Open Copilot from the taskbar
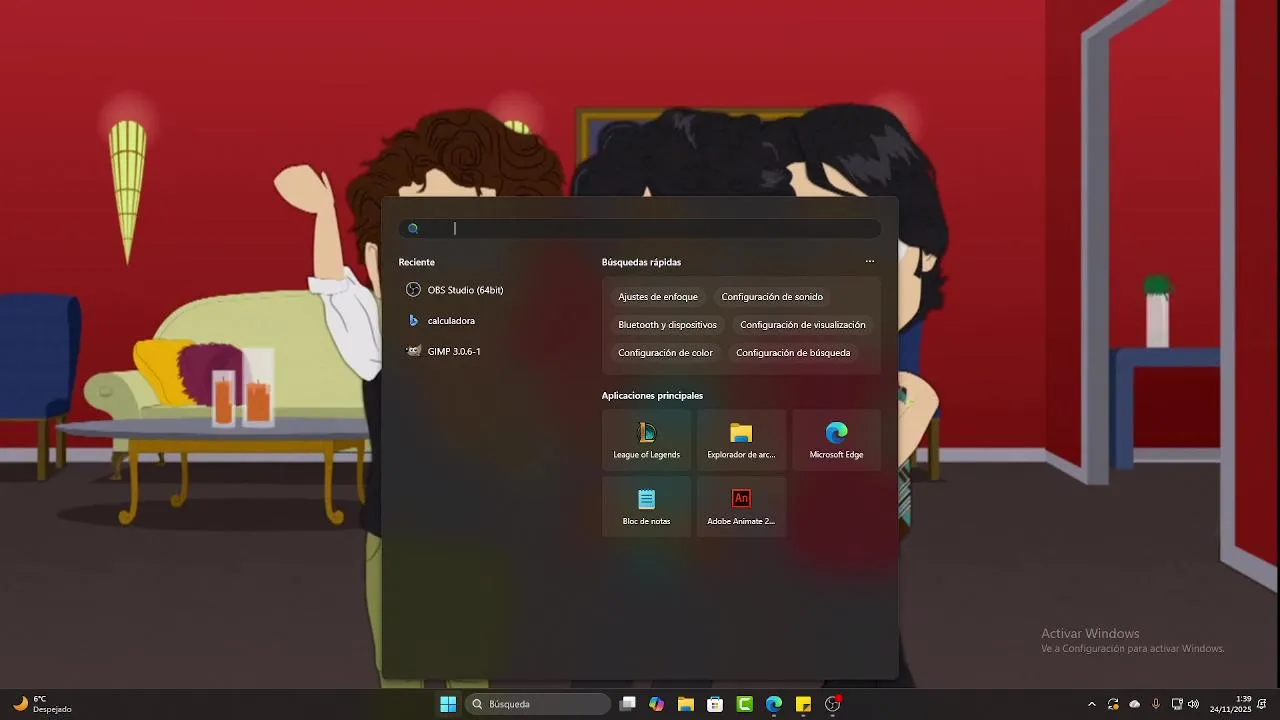1280x720 pixels. pos(656,704)
